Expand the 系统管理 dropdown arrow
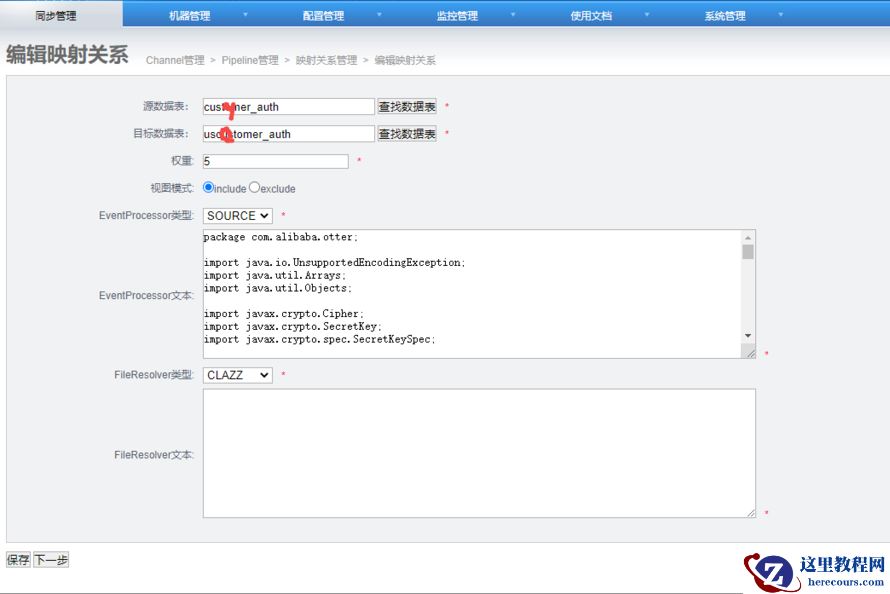890x594 pixels. click(780, 14)
